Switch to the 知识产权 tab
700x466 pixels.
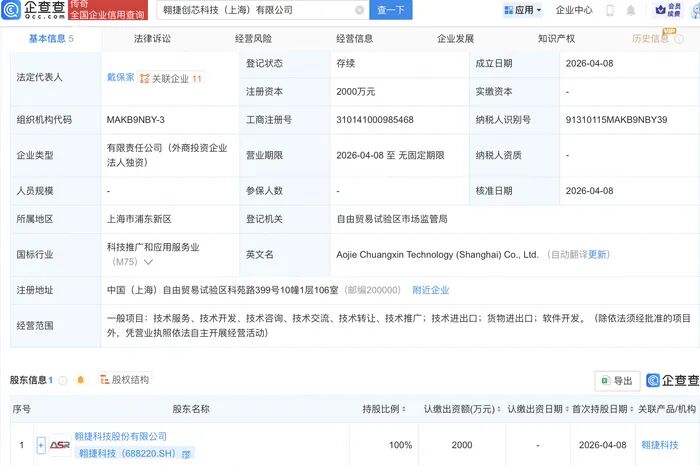556,39
